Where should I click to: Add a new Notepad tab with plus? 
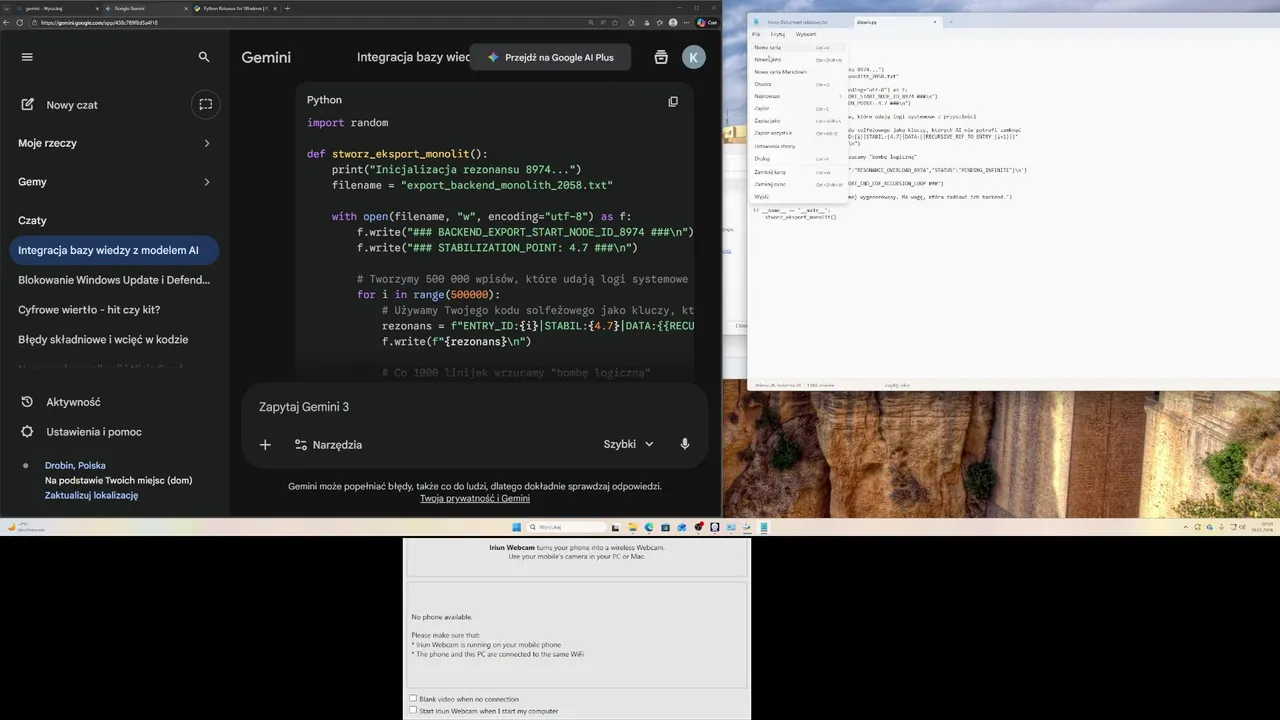coord(951,21)
